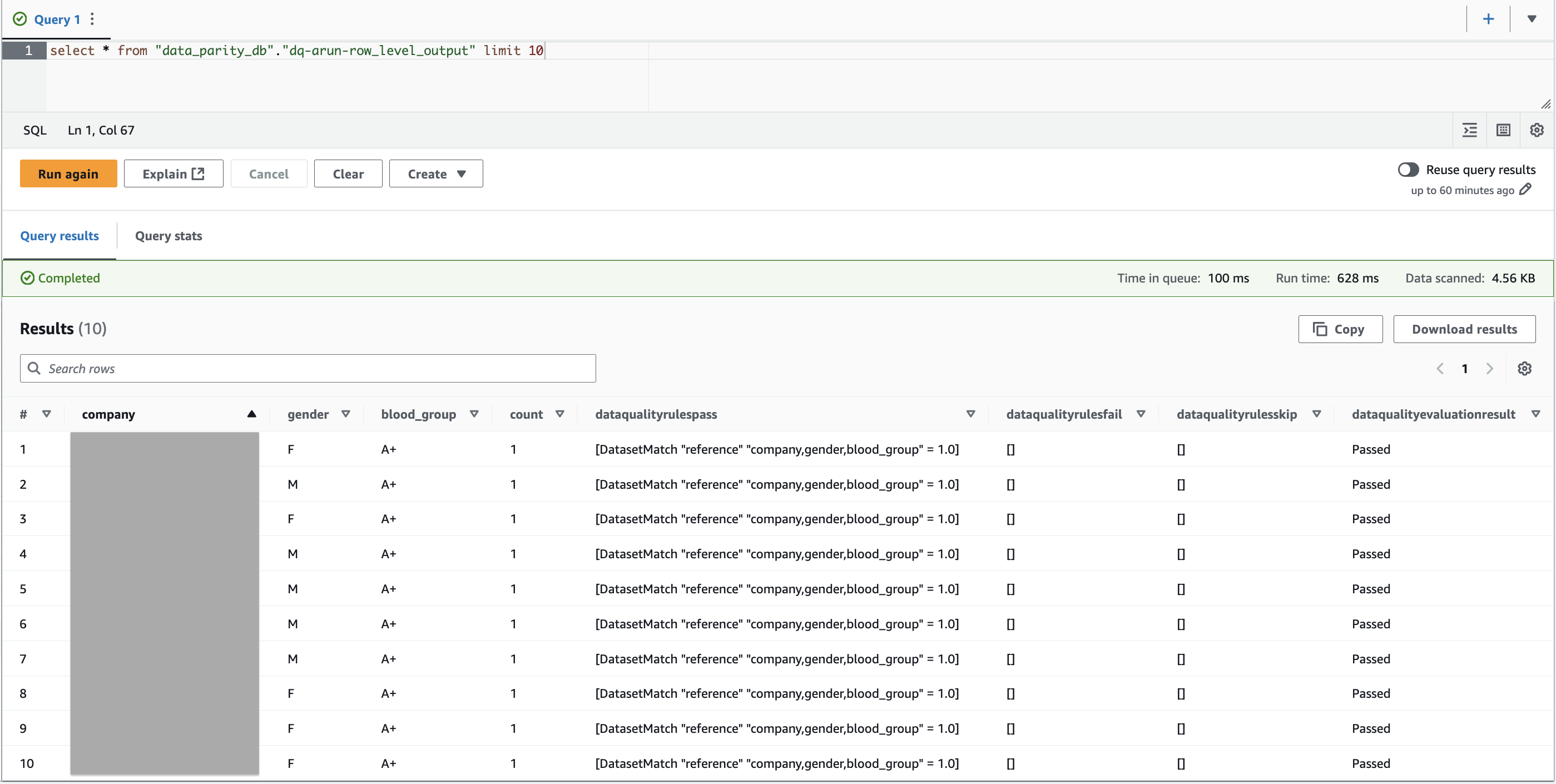Go to next results page arrow
Viewport: 1556px width, 784px height.
tap(1490, 369)
